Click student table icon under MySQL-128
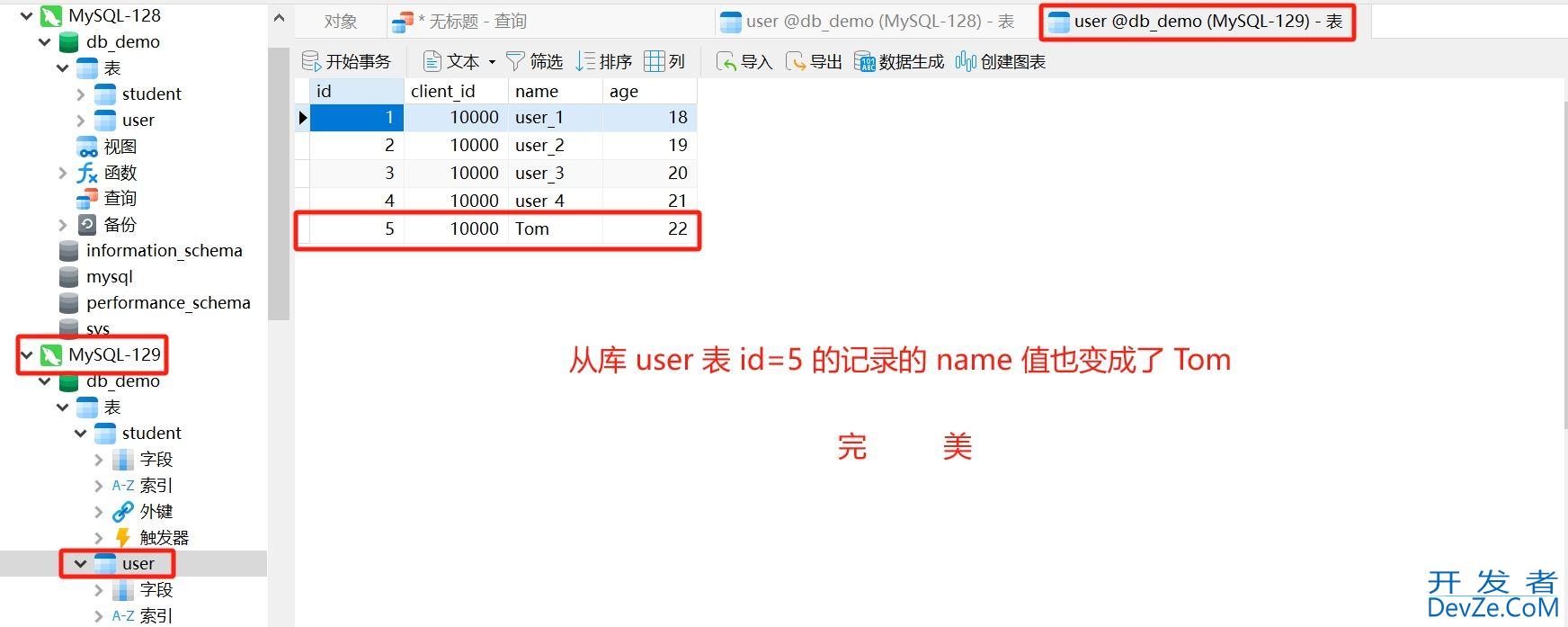 pos(105,94)
